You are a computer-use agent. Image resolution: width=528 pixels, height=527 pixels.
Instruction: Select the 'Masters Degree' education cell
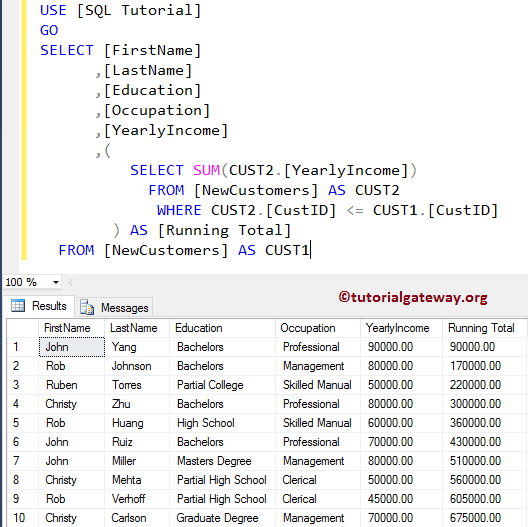222,461
